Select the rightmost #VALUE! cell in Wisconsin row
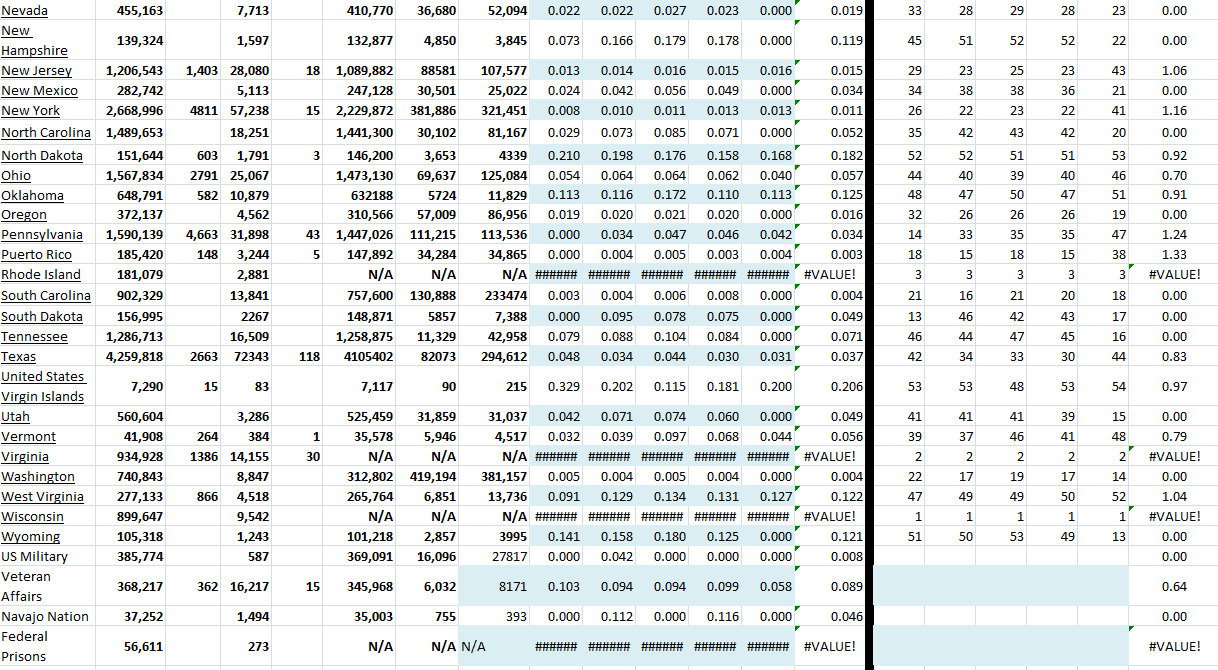Screen dimensions: 1218x670 pos(1175,517)
